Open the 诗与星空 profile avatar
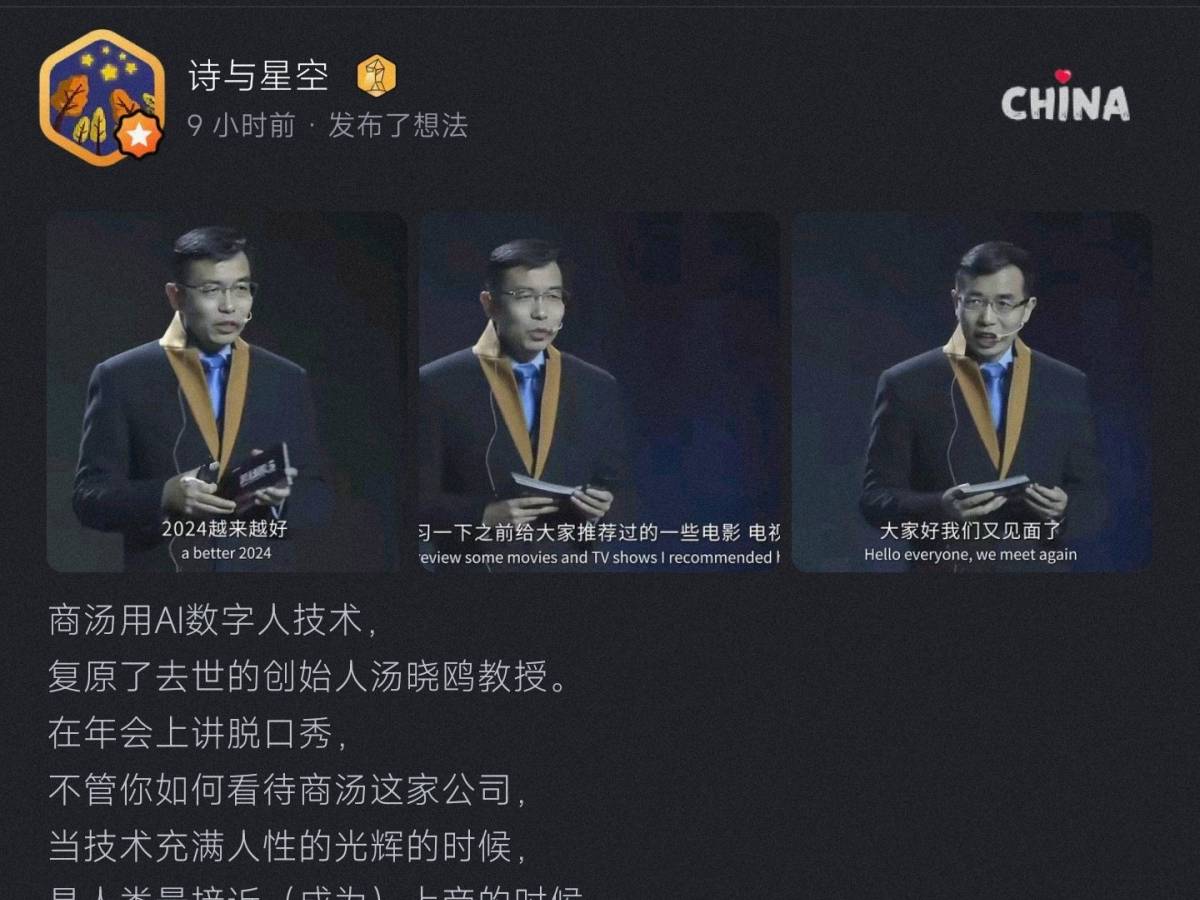The width and height of the screenshot is (1200, 900). tap(102, 97)
